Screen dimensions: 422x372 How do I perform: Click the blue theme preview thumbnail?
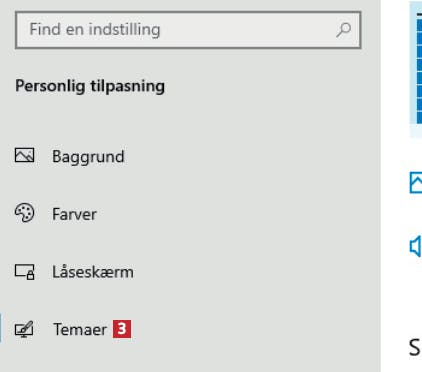[x=416, y=69]
